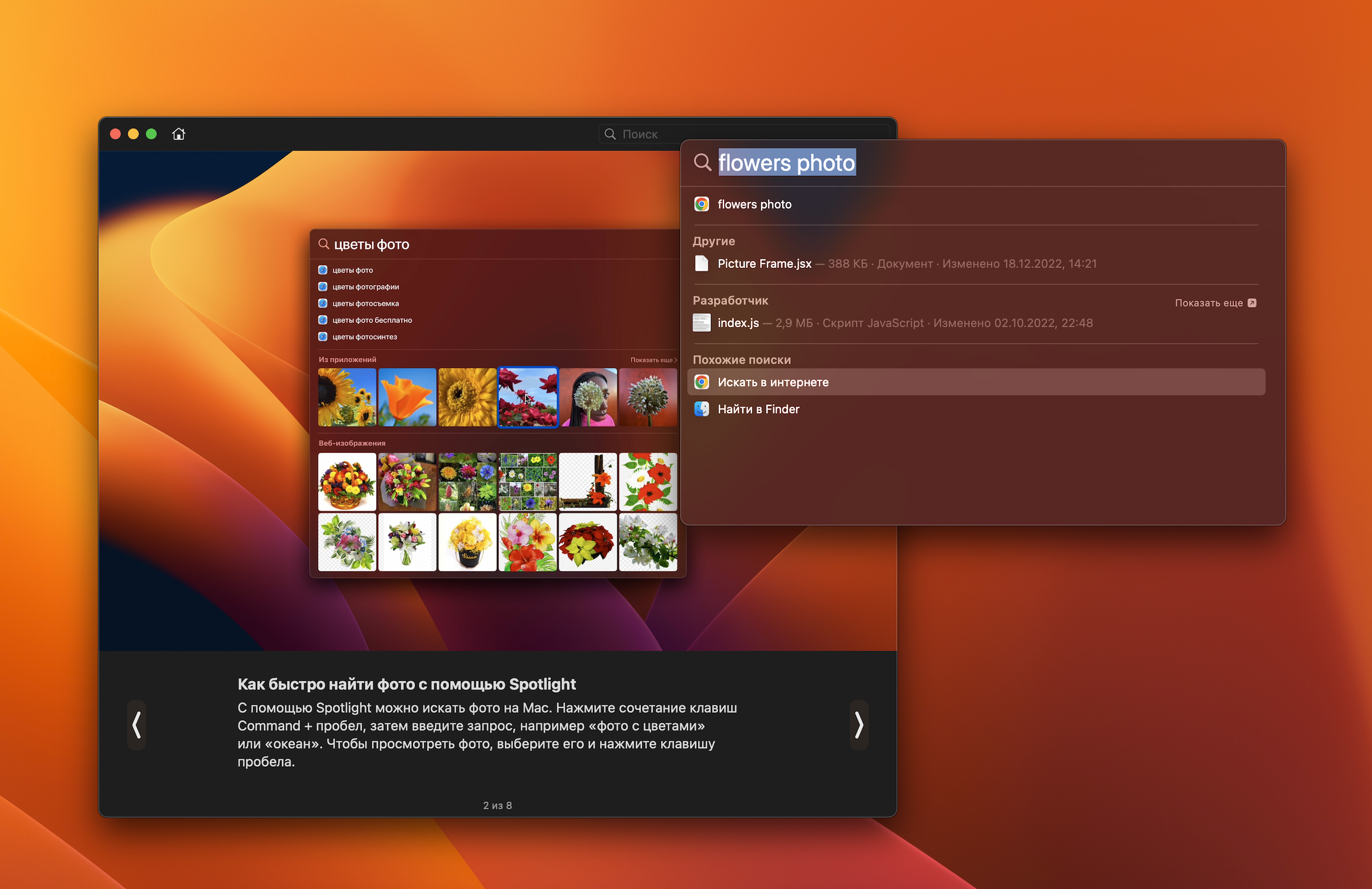
Task: Select the Найти в Finder result
Action: pyautogui.click(x=758, y=409)
